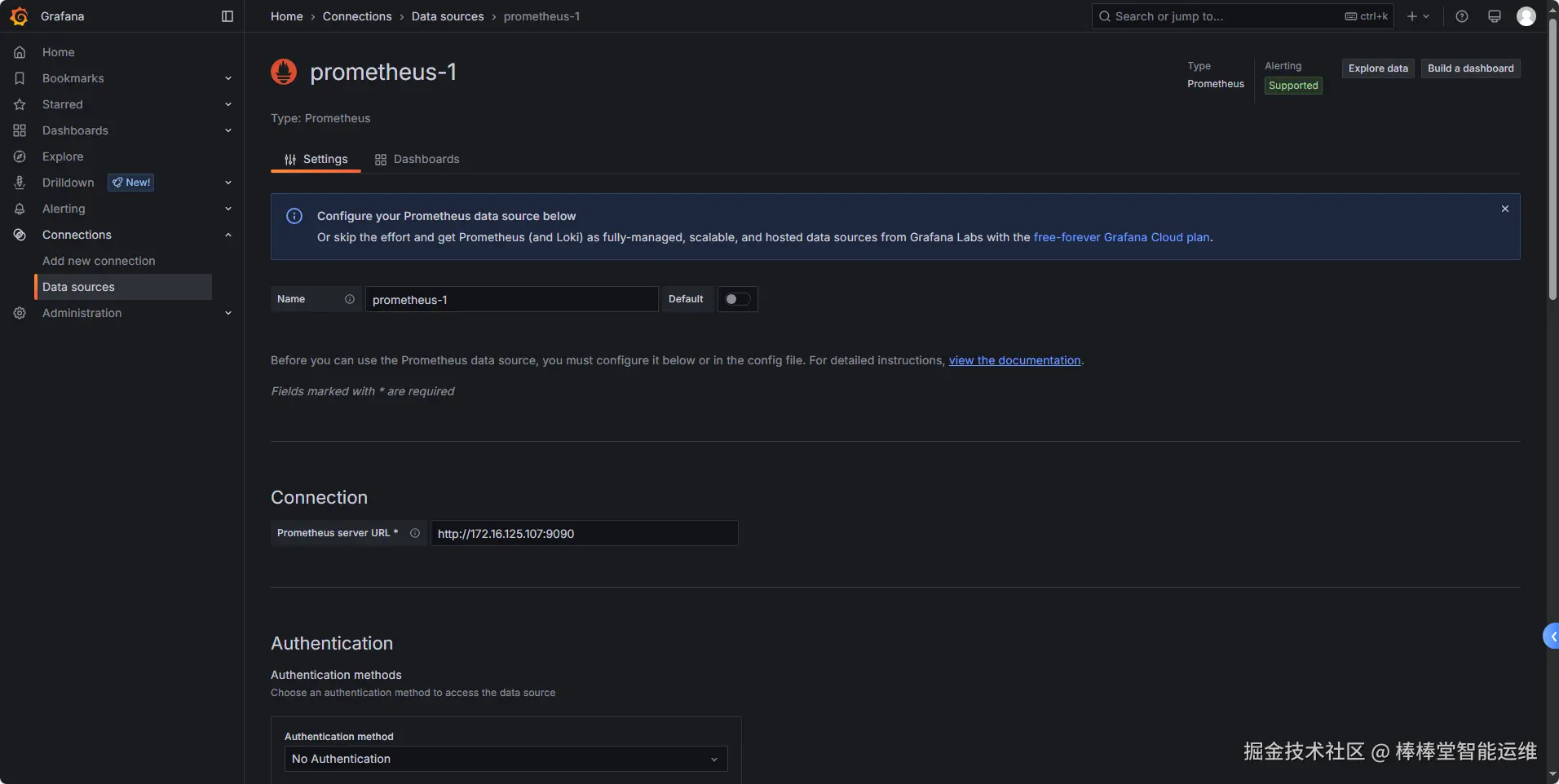1559x784 pixels.
Task: Select the Settings tab
Action: (316, 159)
